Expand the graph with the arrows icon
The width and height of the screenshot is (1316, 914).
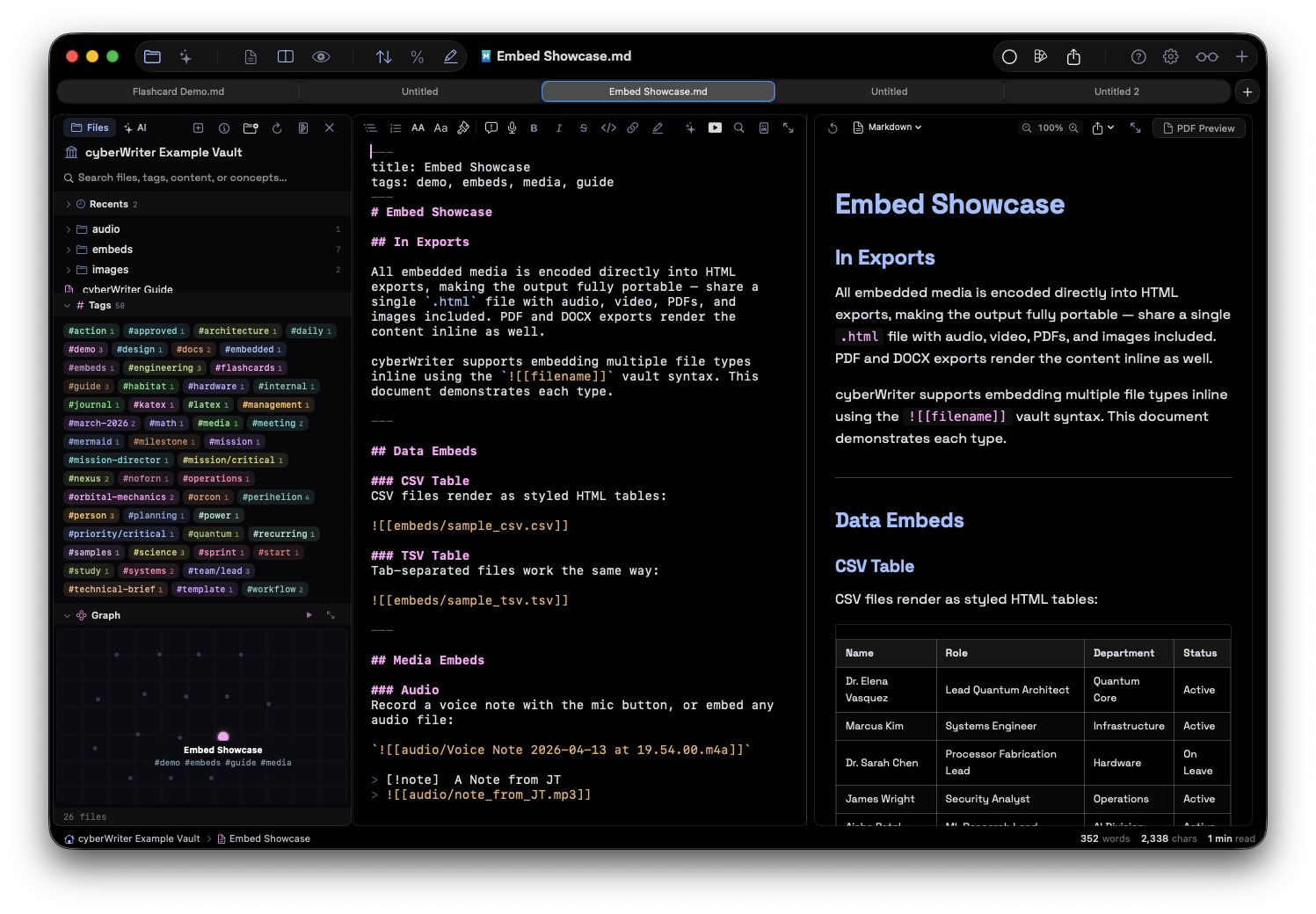coord(331,615)
